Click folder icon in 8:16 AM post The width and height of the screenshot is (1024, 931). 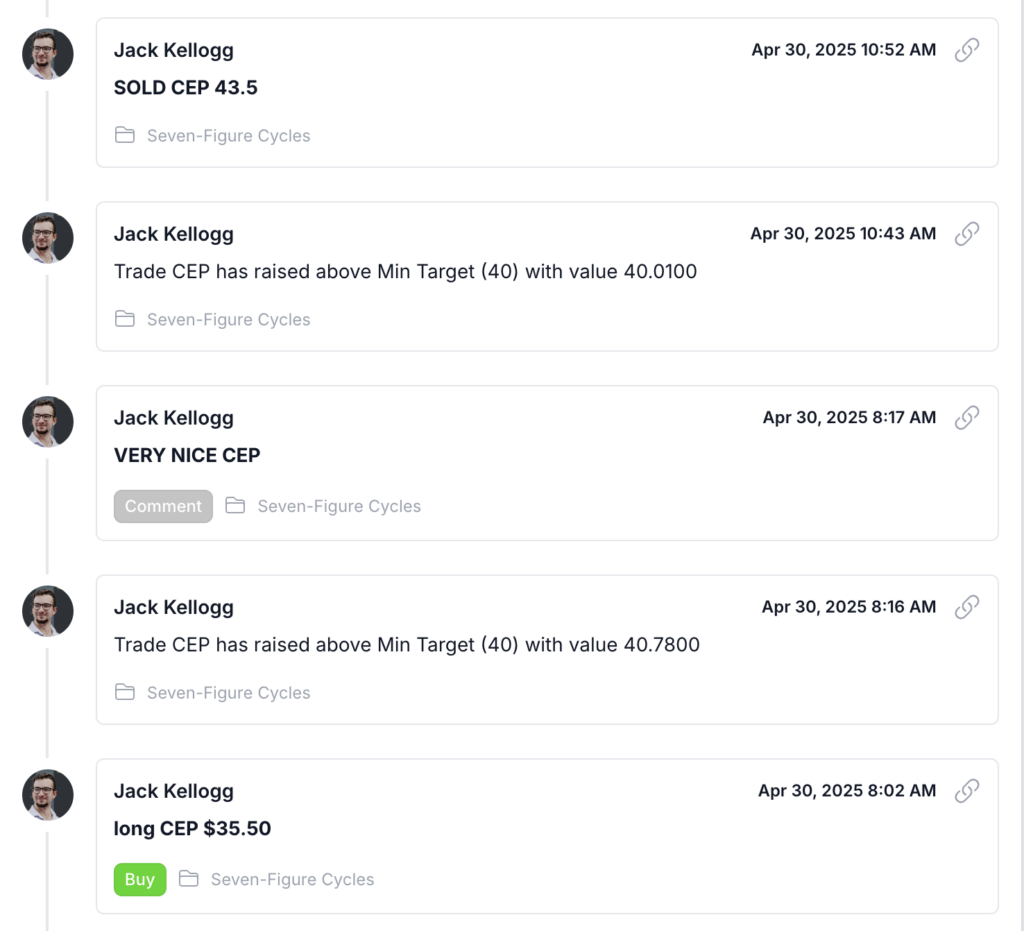[x=125, y=693]
